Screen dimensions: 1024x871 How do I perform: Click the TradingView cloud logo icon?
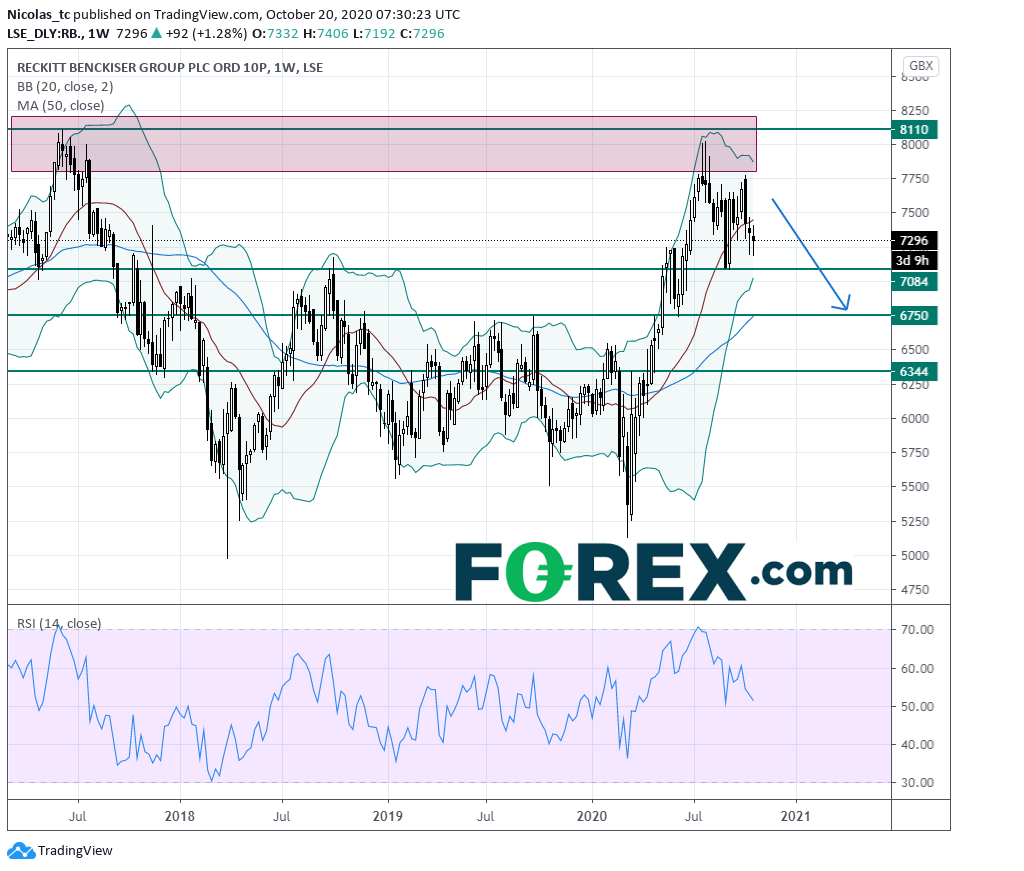[x=19, y=851]
